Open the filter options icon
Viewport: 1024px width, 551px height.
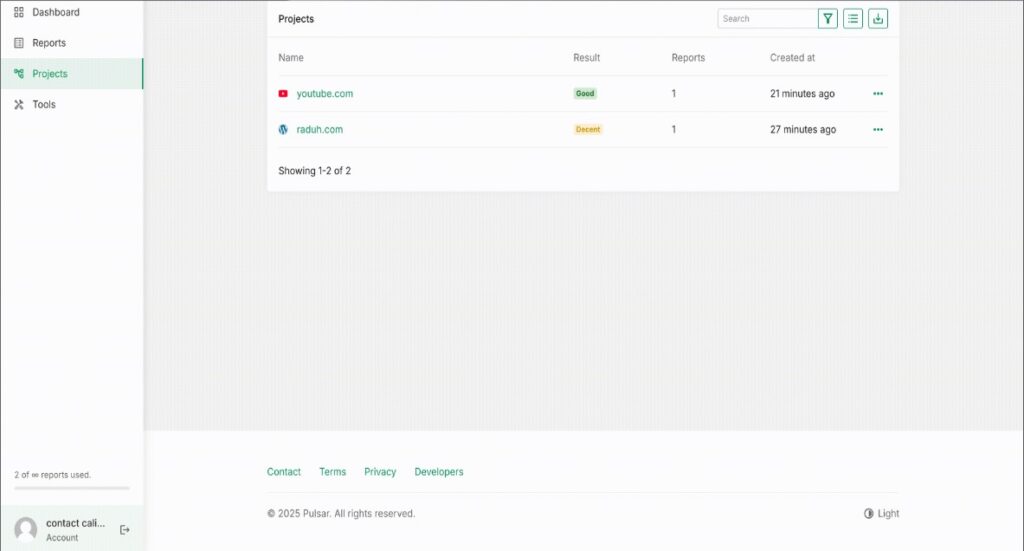[827, 19]
